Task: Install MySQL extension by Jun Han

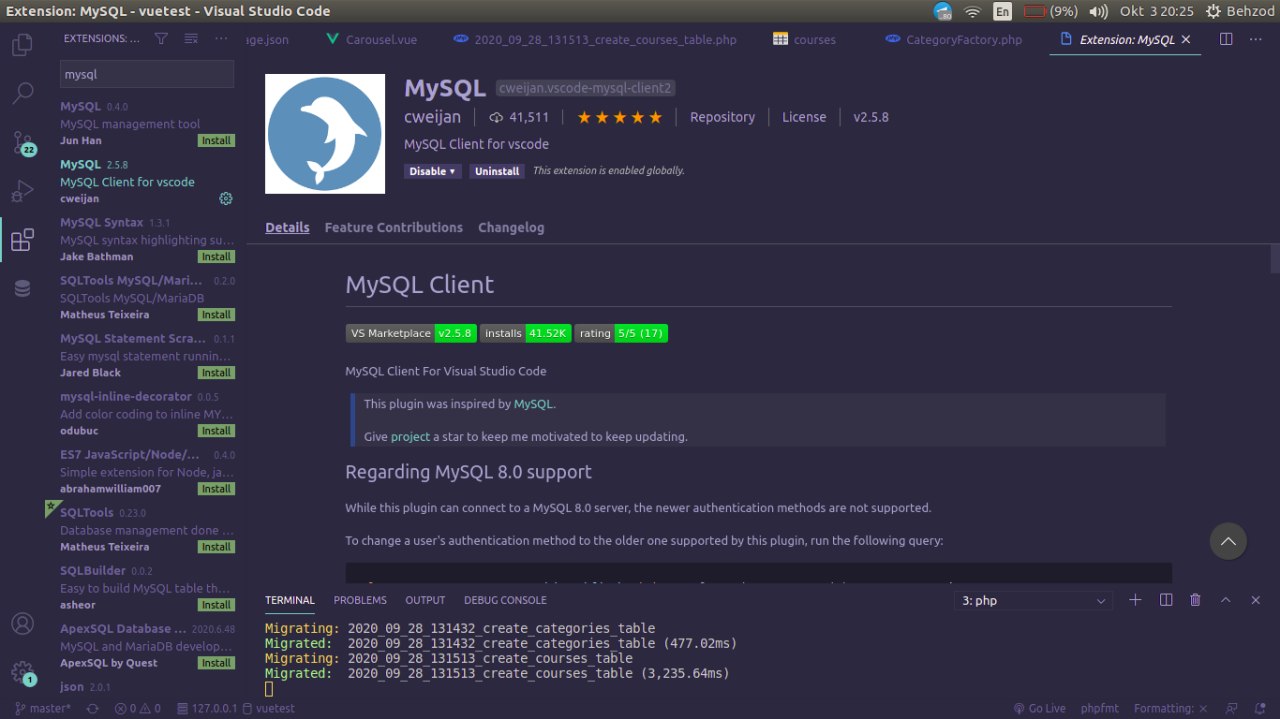Action: 216,141
